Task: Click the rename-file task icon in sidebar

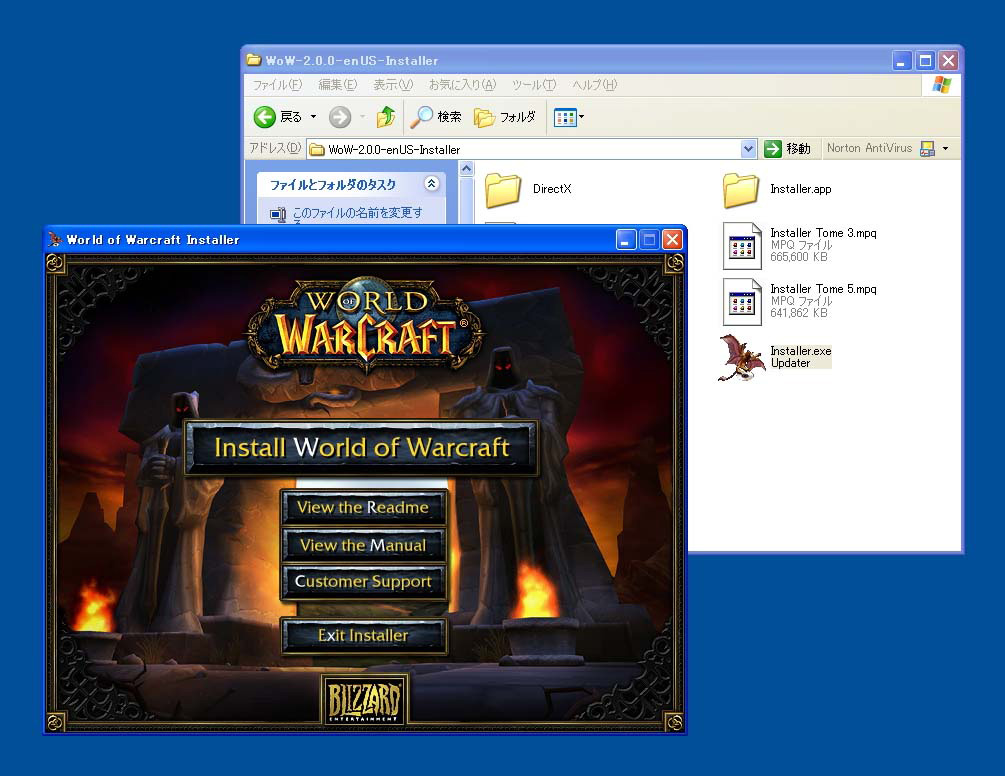Action: click(x=278, y=215)
